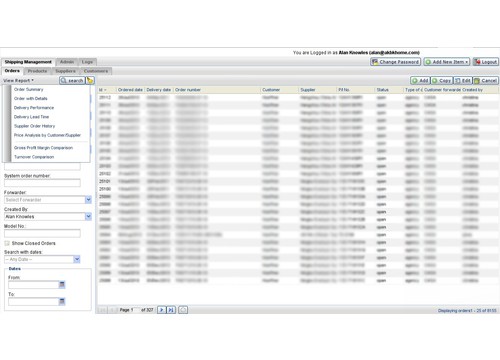Open the Add New Item dropdown button

(447, 62)
